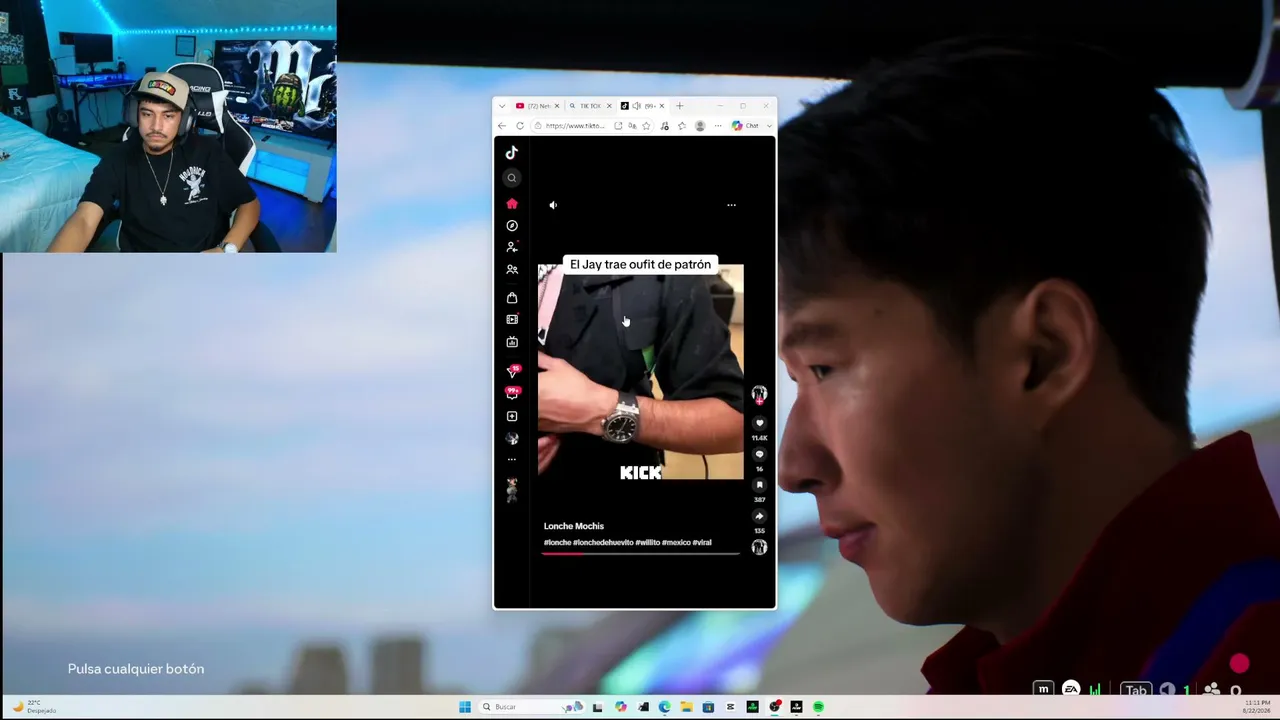Expand the dropdown arrow beside Chat
The image size is (1280, 720).
tap(769, 126)
